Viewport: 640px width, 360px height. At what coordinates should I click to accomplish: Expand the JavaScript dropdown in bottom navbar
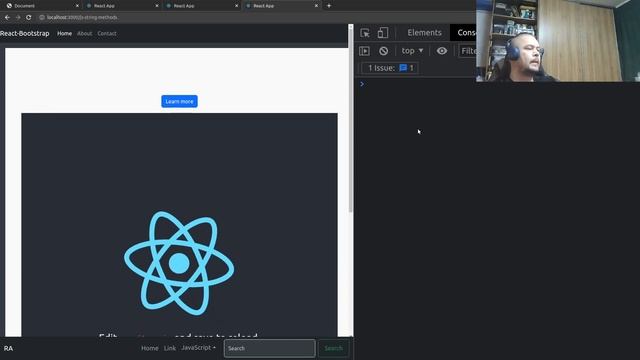point(198,348)
